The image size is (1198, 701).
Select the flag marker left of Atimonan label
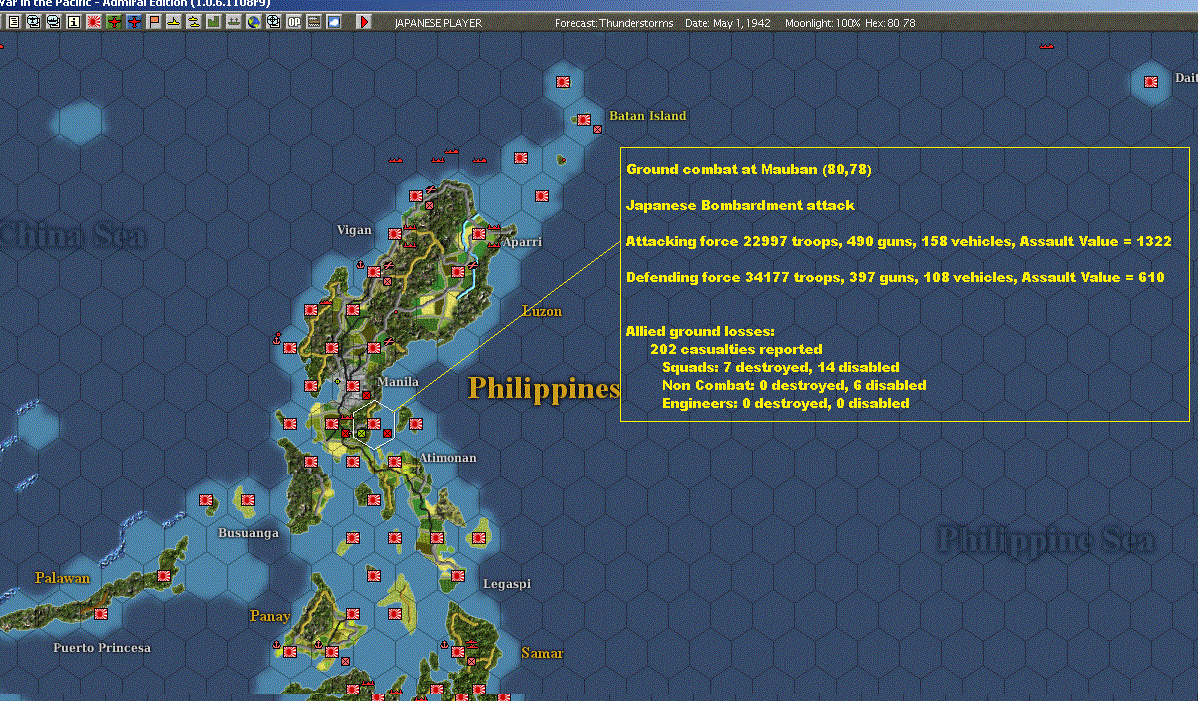tap(395, 462)
